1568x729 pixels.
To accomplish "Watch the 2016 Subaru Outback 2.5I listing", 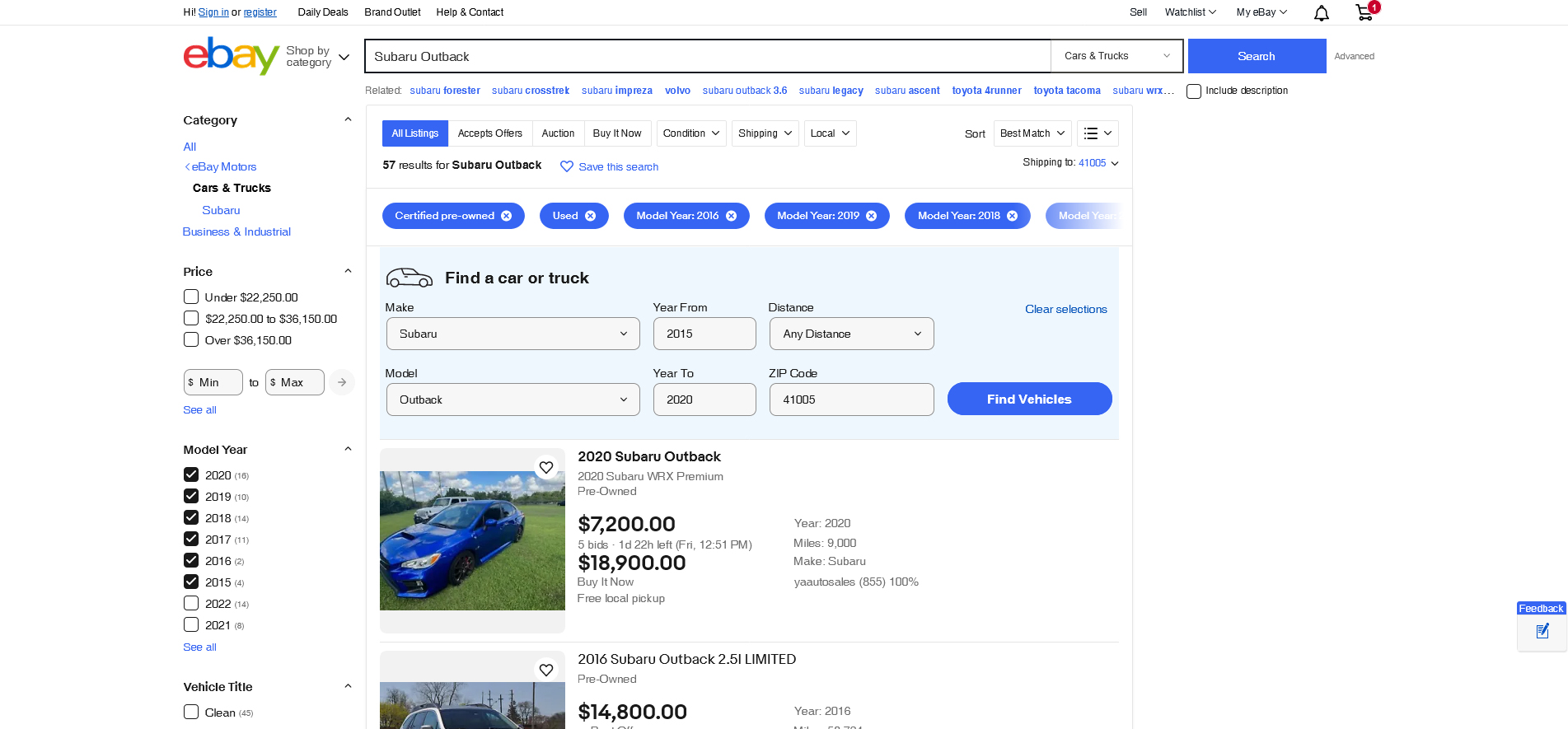I will [546, 671].
